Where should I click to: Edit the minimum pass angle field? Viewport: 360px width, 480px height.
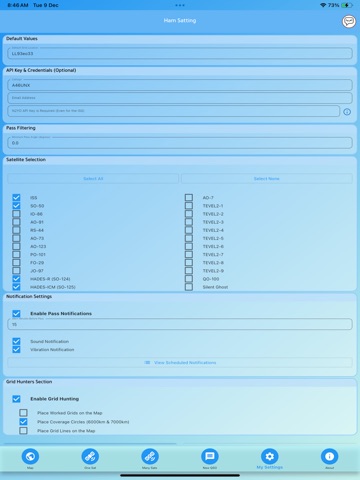[180, 143]
